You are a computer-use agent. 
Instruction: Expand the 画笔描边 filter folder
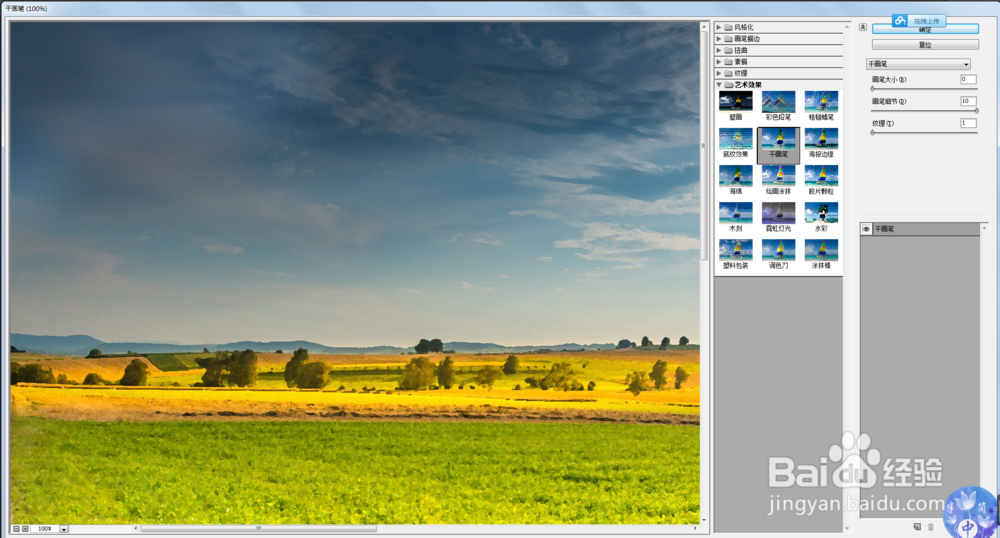tap(719, 39)
